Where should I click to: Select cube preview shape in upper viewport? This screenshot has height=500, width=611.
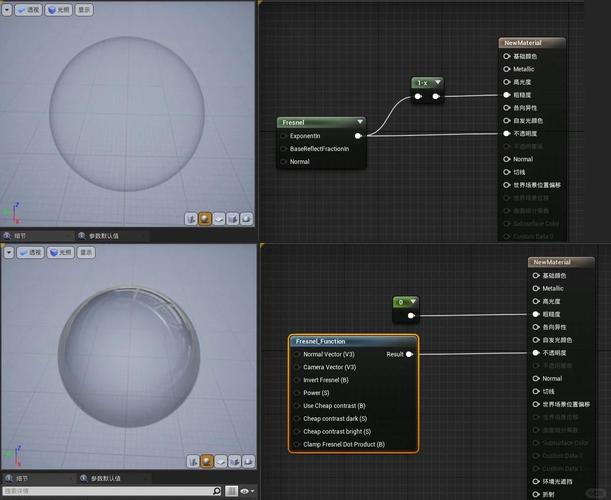[233, 219]
